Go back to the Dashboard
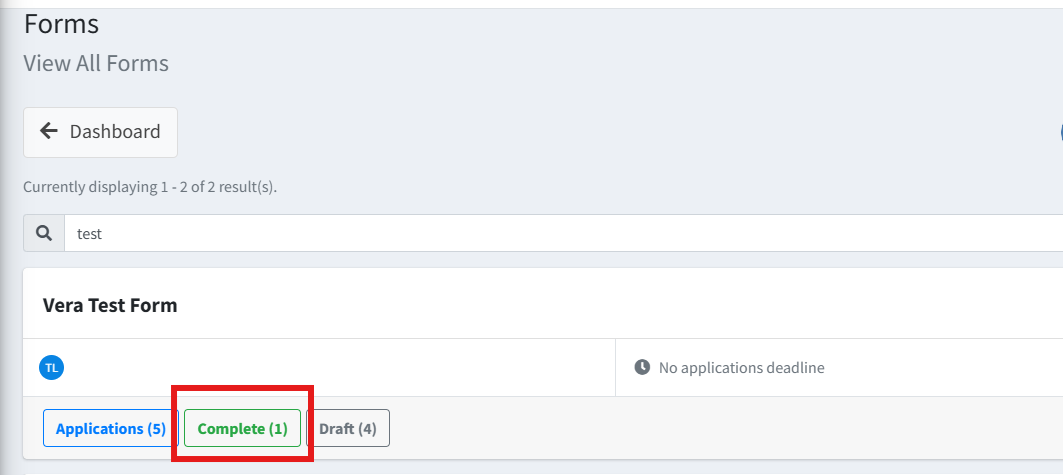 (x=100, y=132)
